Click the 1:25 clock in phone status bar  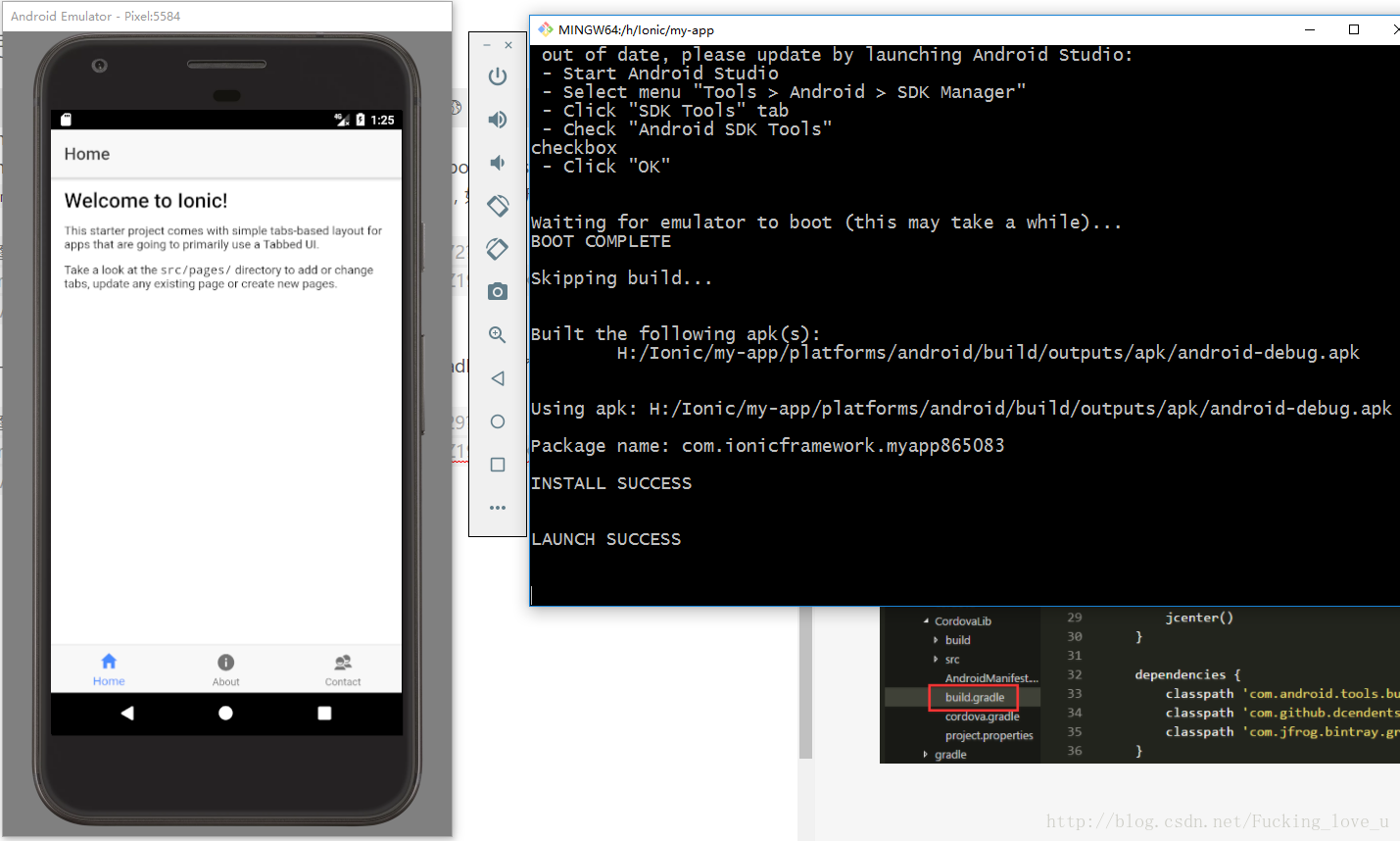coord(382,120)
